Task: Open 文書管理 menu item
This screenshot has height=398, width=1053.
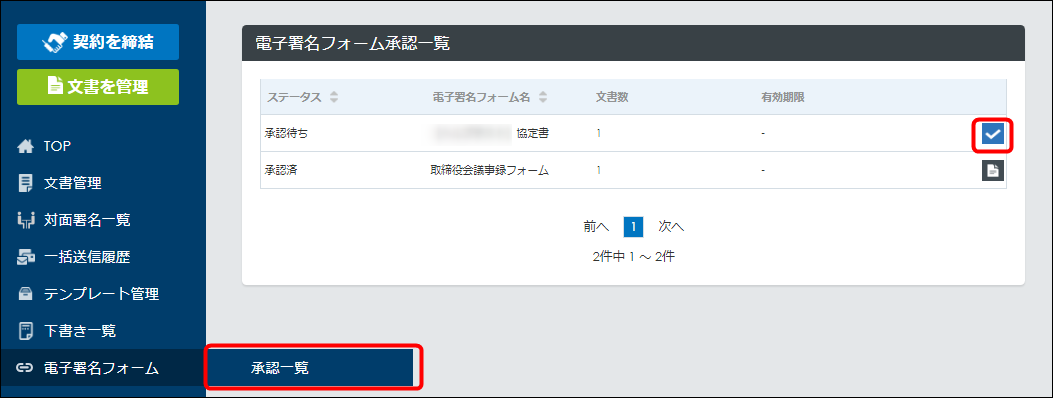Action: tap(73, 183)
